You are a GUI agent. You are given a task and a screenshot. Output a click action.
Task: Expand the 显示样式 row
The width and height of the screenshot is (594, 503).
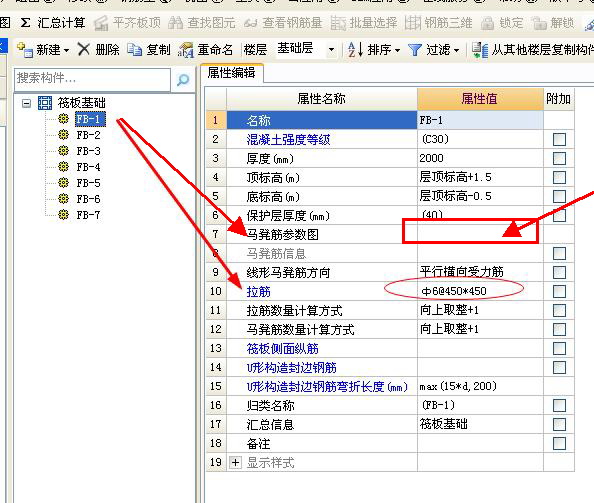[235, 462]
